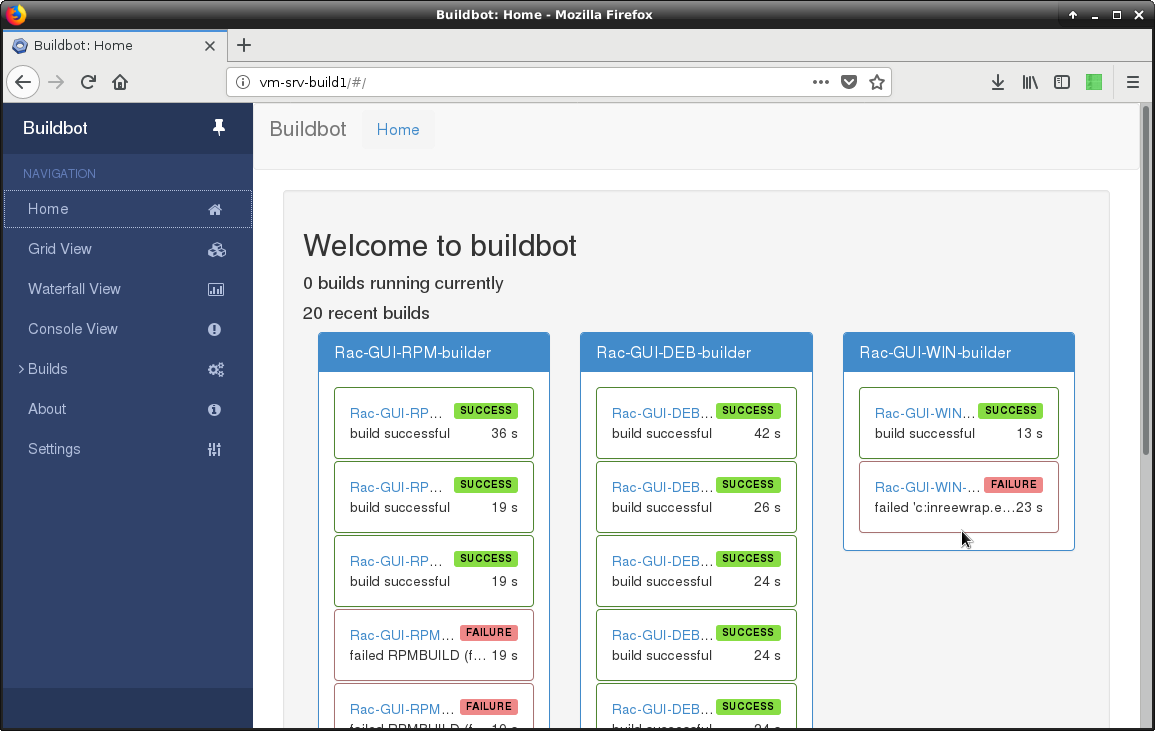Click the Console View exclamation icon

click(x=214, y=329)
